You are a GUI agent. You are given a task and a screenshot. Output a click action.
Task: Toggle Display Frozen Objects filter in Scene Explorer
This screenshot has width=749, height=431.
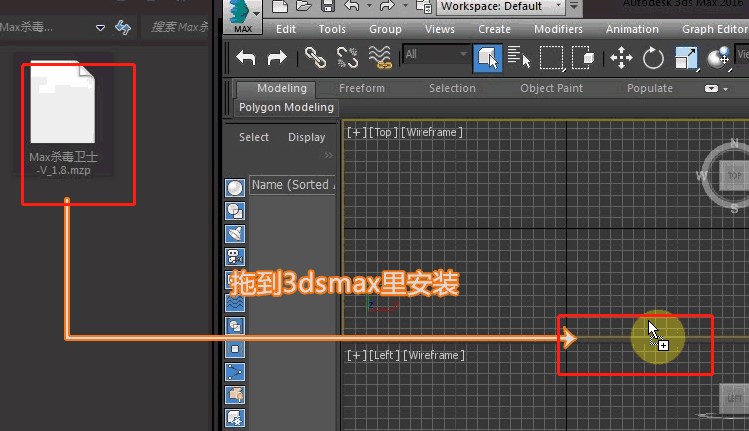tap(235, 418)
